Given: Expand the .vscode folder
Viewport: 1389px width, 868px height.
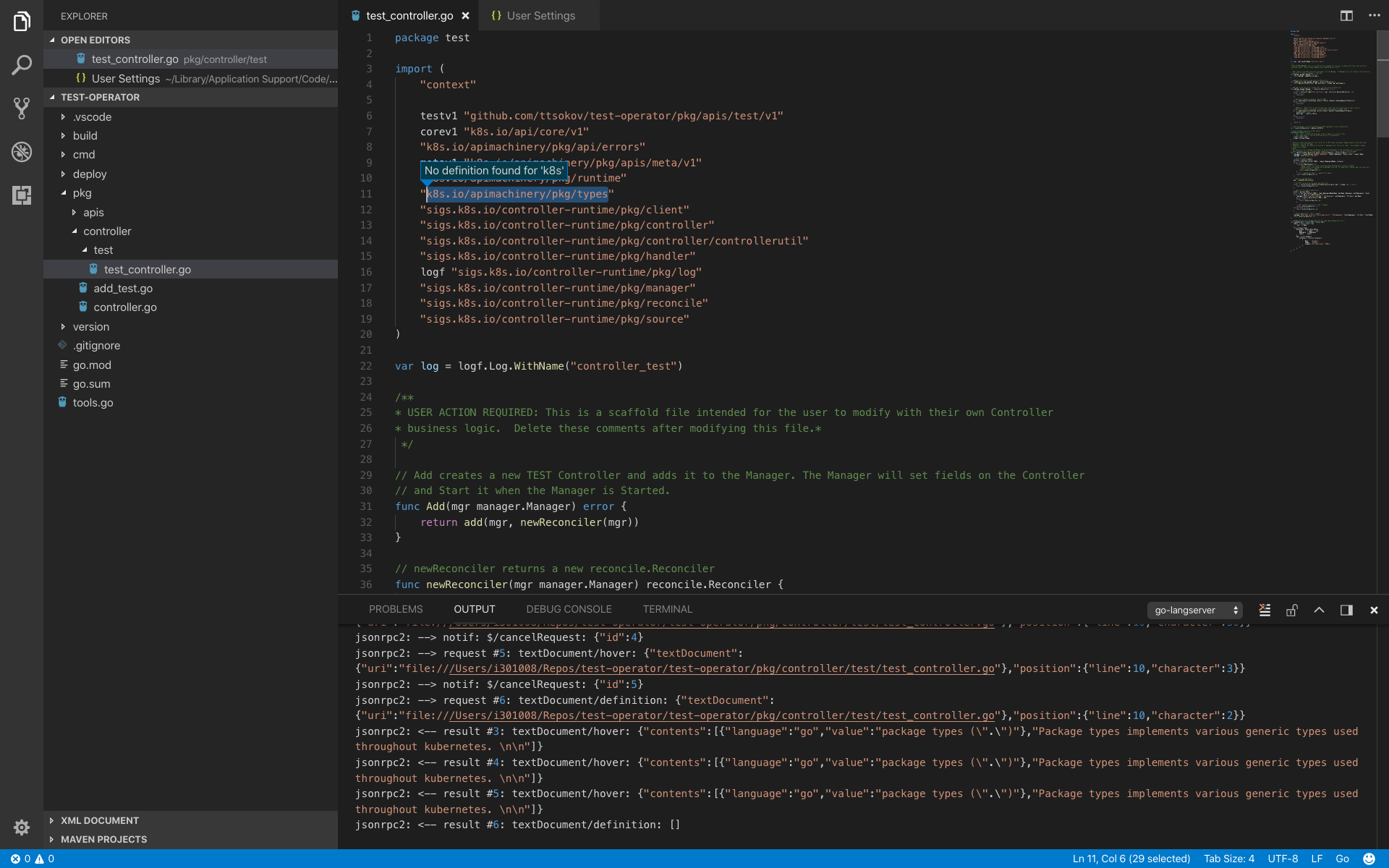Looking at the screenshot, I should pyautogui.click(x=63, y=116).
